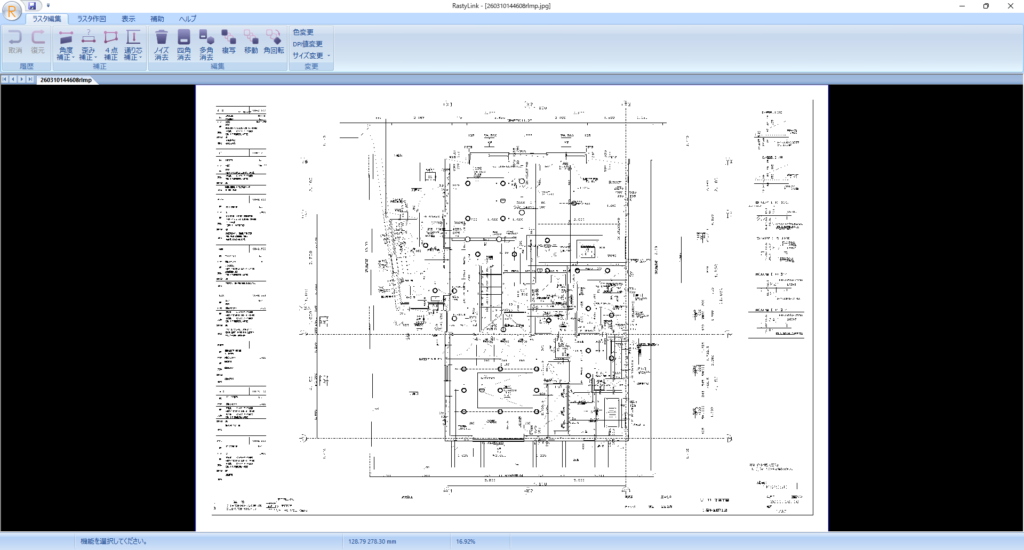Screen dimensions: 1024x550
Task: Switch to the ラスタ作図 ribbon tab
Action: [91, 19]
